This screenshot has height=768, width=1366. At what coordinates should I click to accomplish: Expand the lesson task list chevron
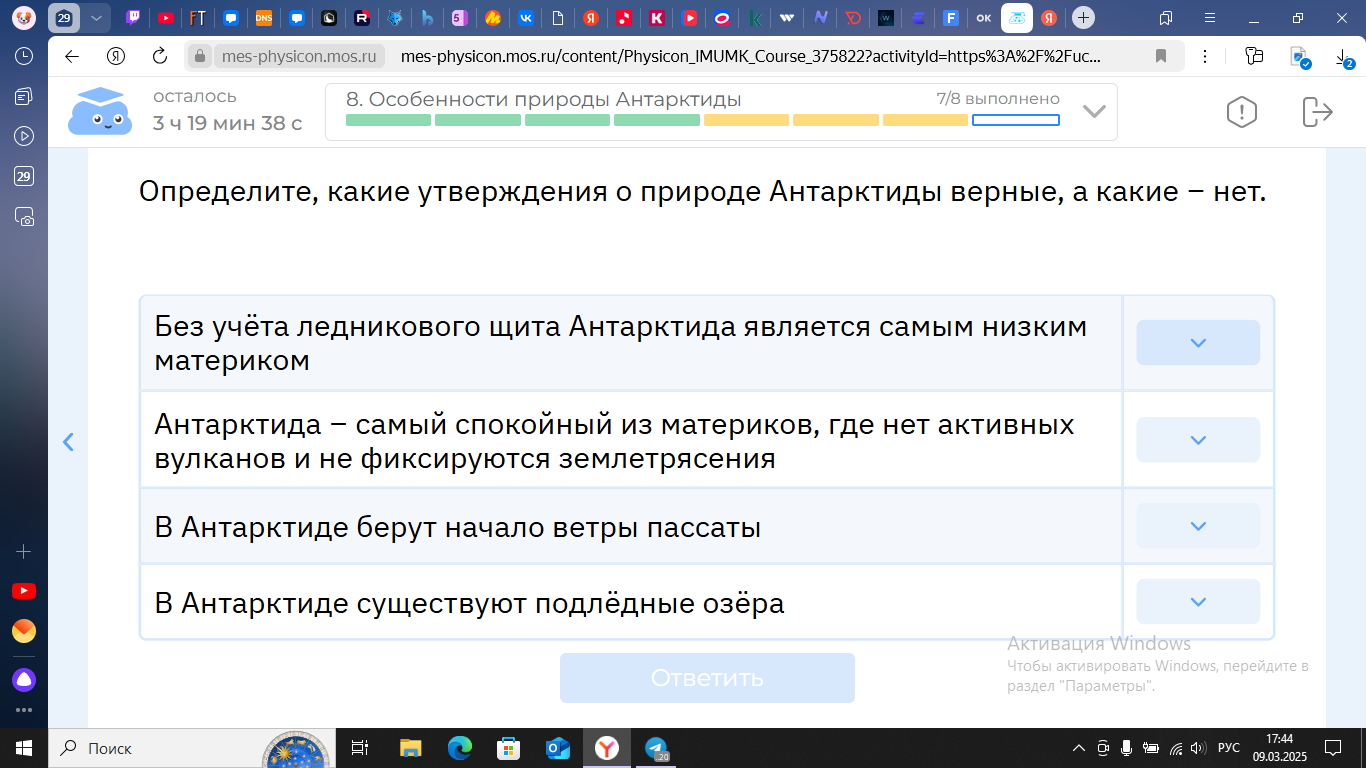point(1094,111)
